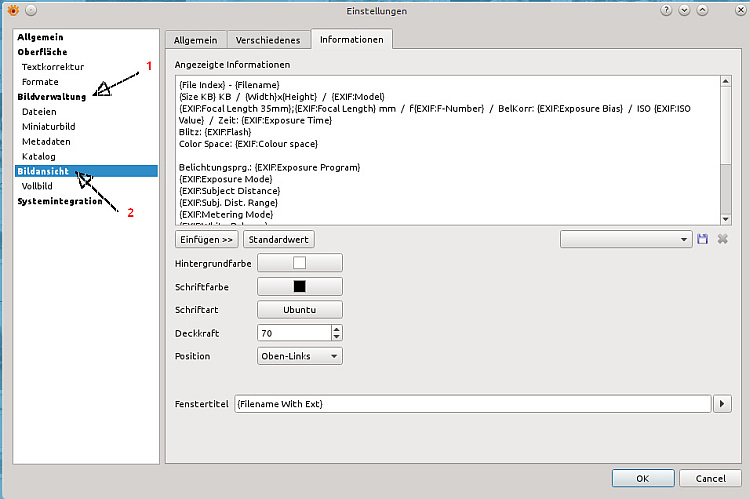Confirm settings with the OK button

[642, 478]
